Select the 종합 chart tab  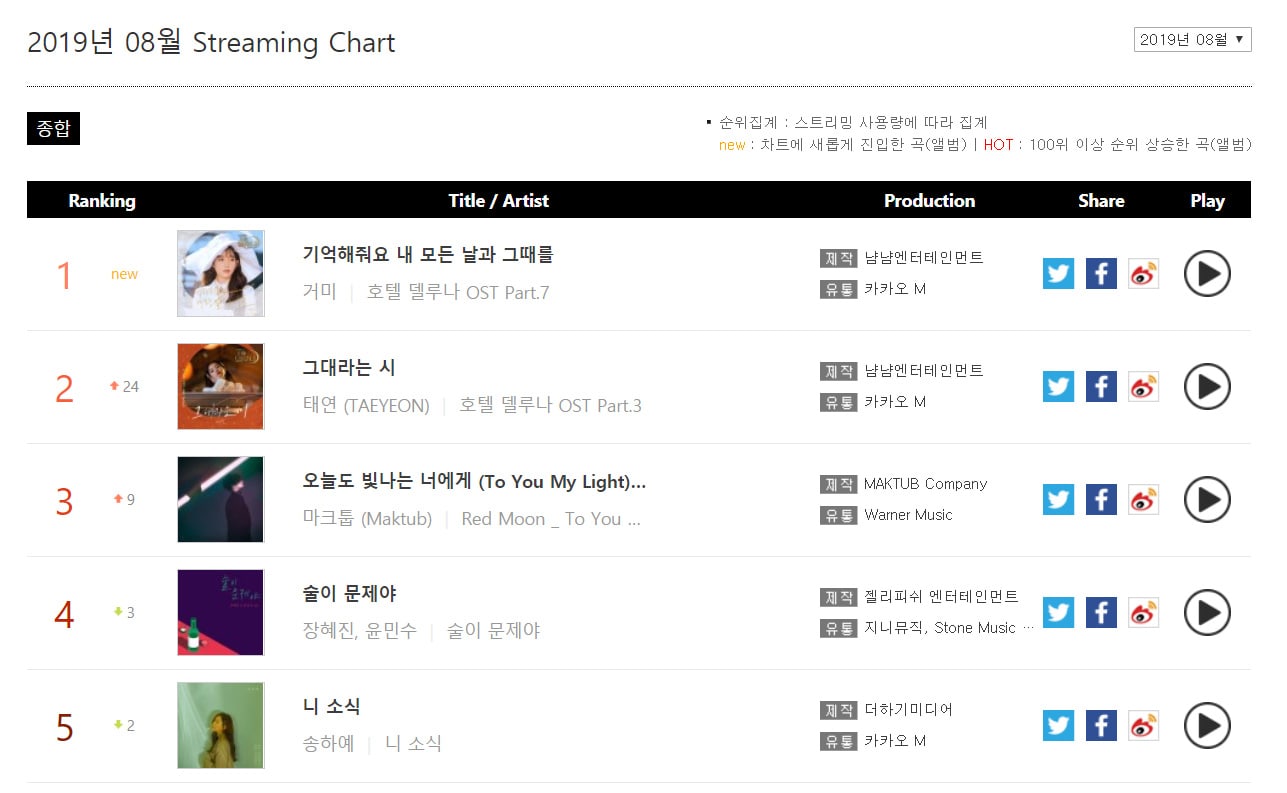pos(53,128)
